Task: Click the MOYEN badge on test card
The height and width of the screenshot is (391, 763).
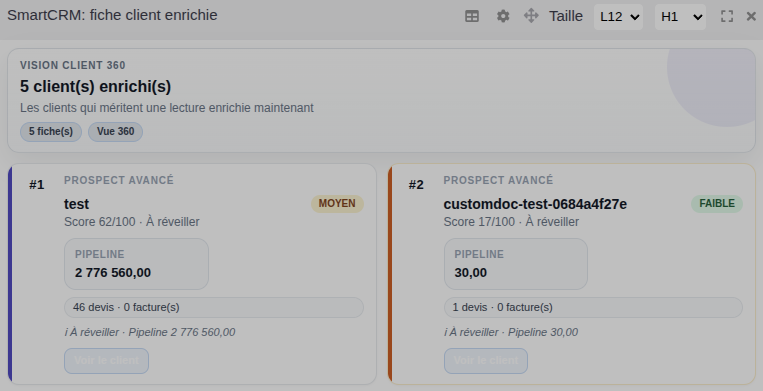Action: [x=337, y=204]
